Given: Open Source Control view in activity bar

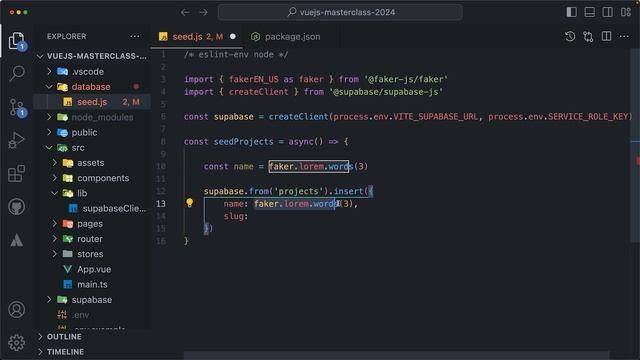Looking at the screenshot, I should point(17,107).
